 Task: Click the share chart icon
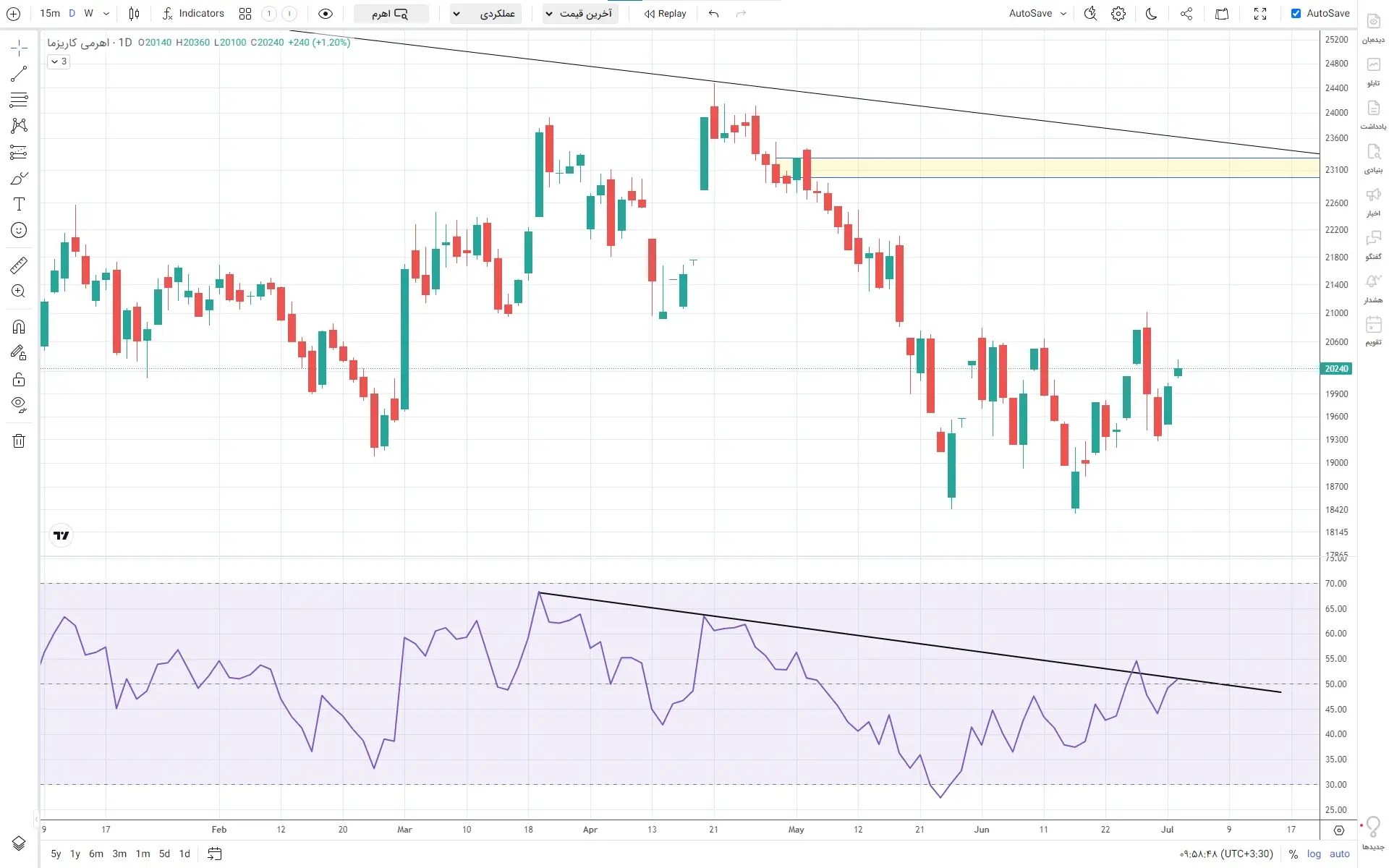[1186, 14]
